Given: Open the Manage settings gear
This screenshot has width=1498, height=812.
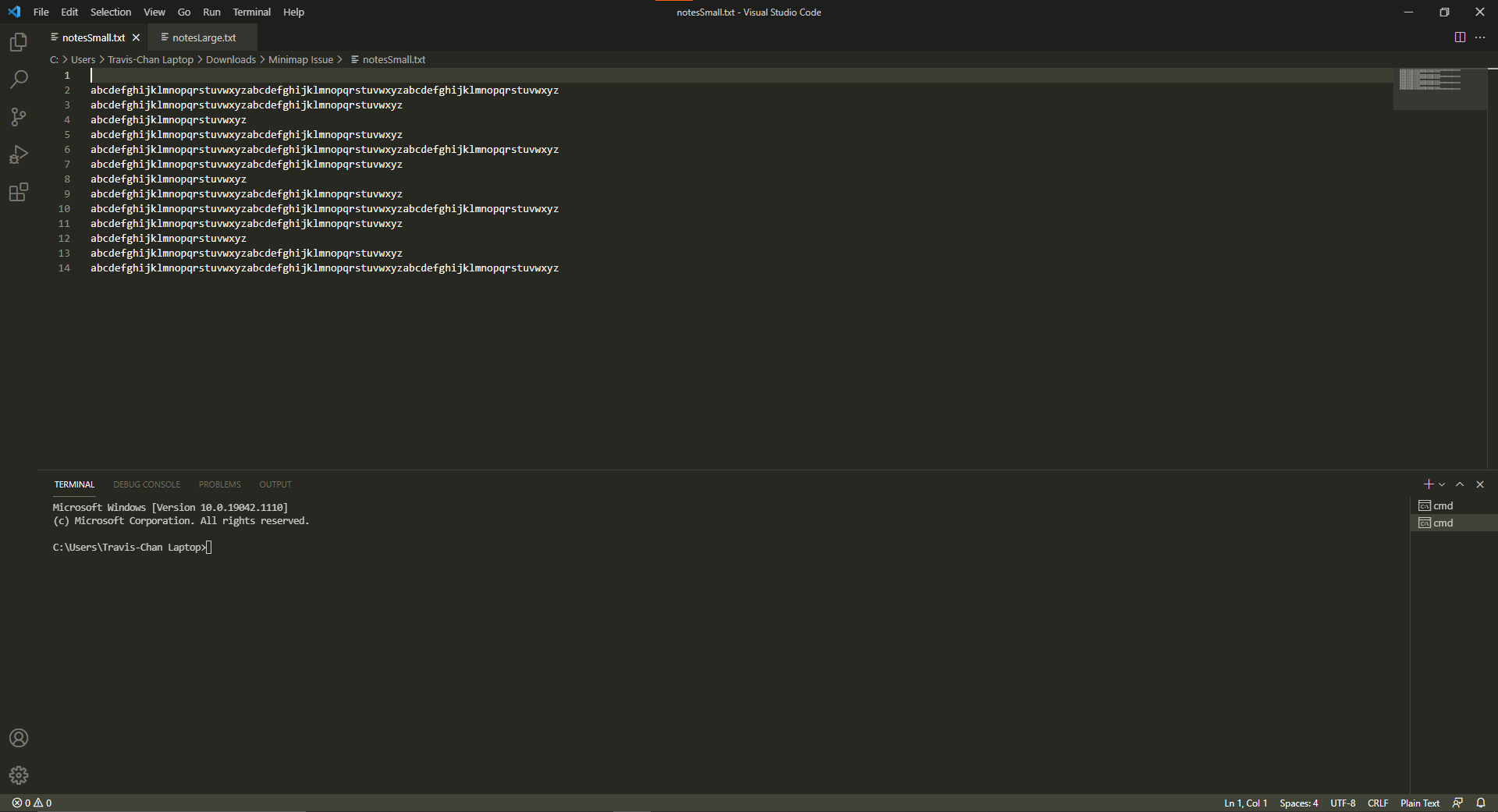Looking at the screenshot, I should (19, 775).
